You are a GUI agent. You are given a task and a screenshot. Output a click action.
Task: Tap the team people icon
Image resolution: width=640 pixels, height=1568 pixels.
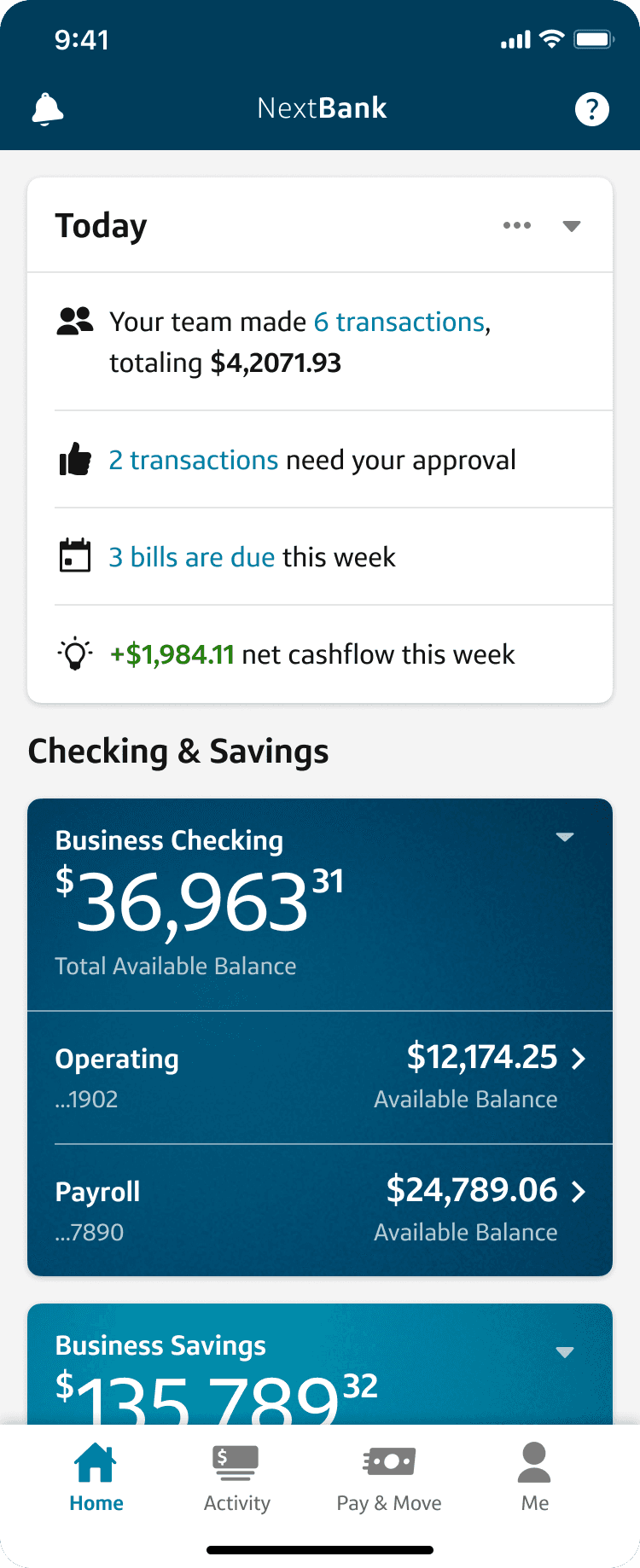(x=75, y=322)
